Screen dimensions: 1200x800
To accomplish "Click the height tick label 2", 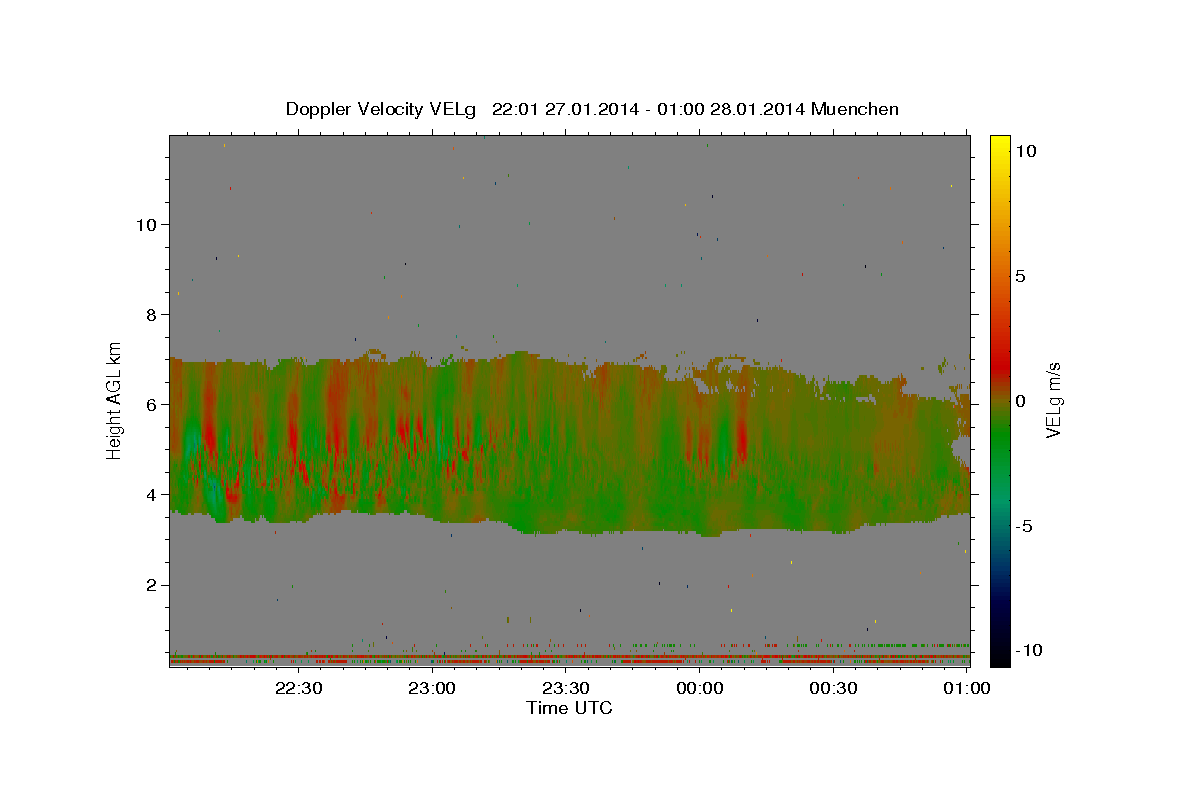I will pyautogui.click(x=151, y=585).
